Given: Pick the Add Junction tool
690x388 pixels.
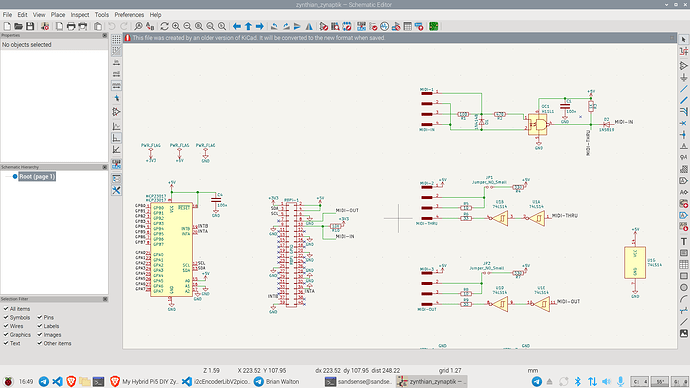Looking at the screenshot, I should [683, 135].
